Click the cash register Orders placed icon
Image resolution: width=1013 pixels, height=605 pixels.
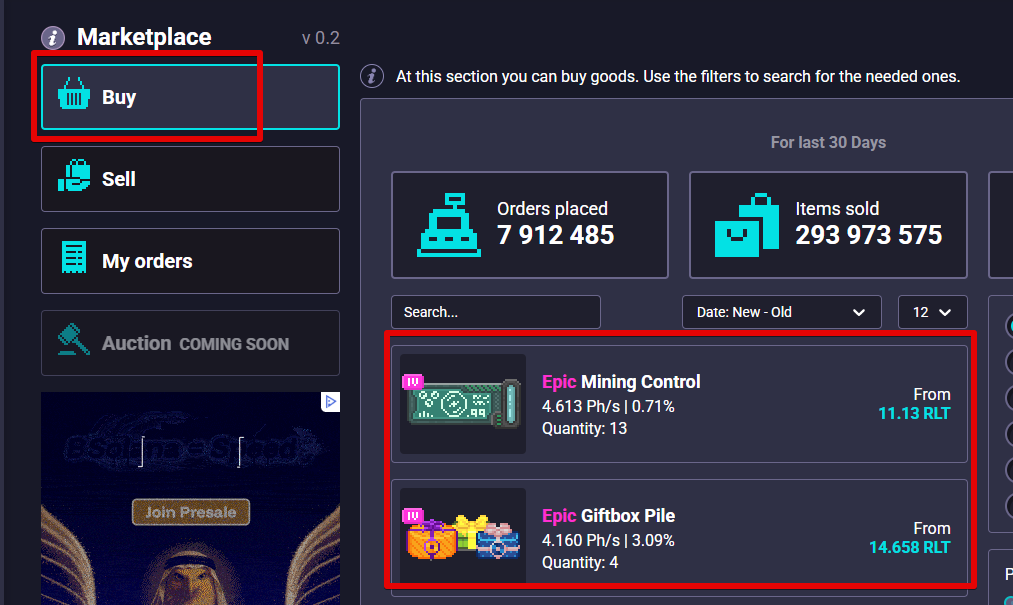click(449, 225)
